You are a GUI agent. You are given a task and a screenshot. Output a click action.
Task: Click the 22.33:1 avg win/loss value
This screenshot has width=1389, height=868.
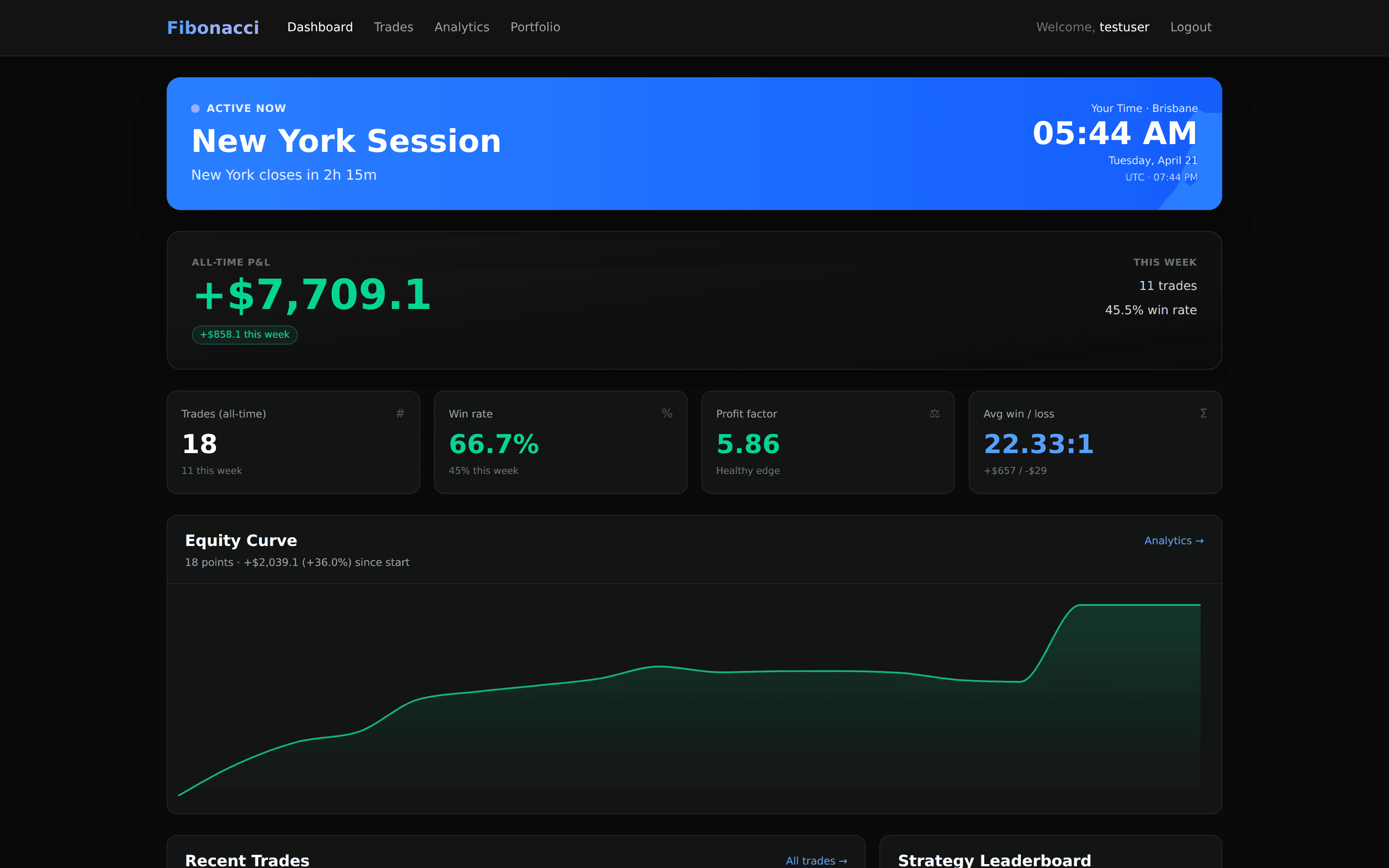[1038, 444]
